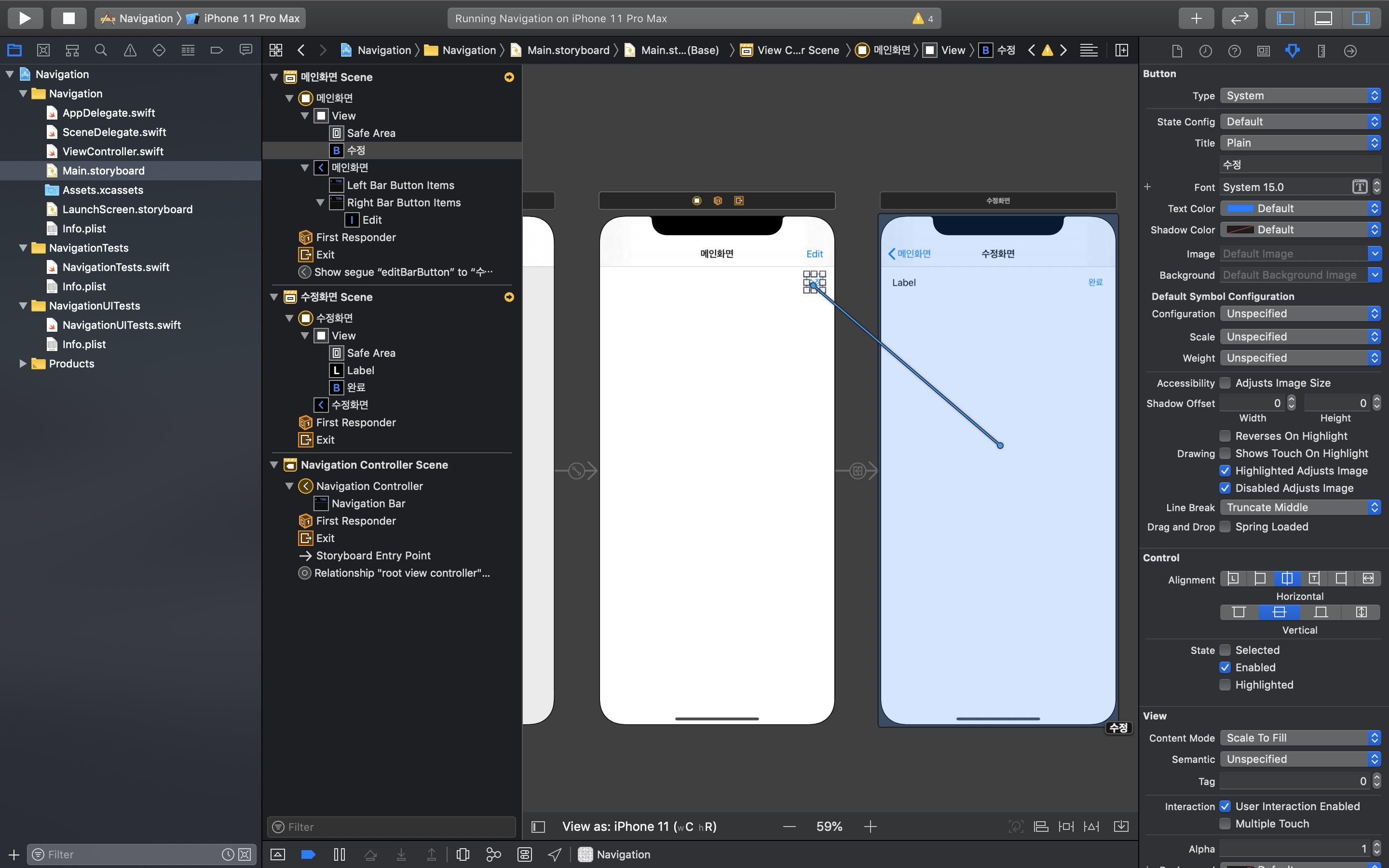The width and height of the screenshot is (1389, 868).
Task: Click the Run (play) button
Action: pos(25,18)
